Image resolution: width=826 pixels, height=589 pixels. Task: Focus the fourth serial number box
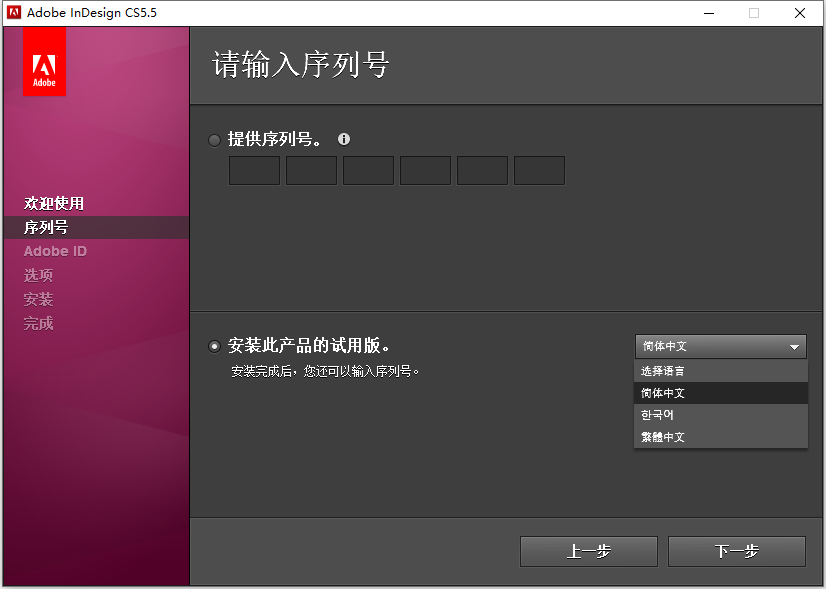[x=425, y=170]
